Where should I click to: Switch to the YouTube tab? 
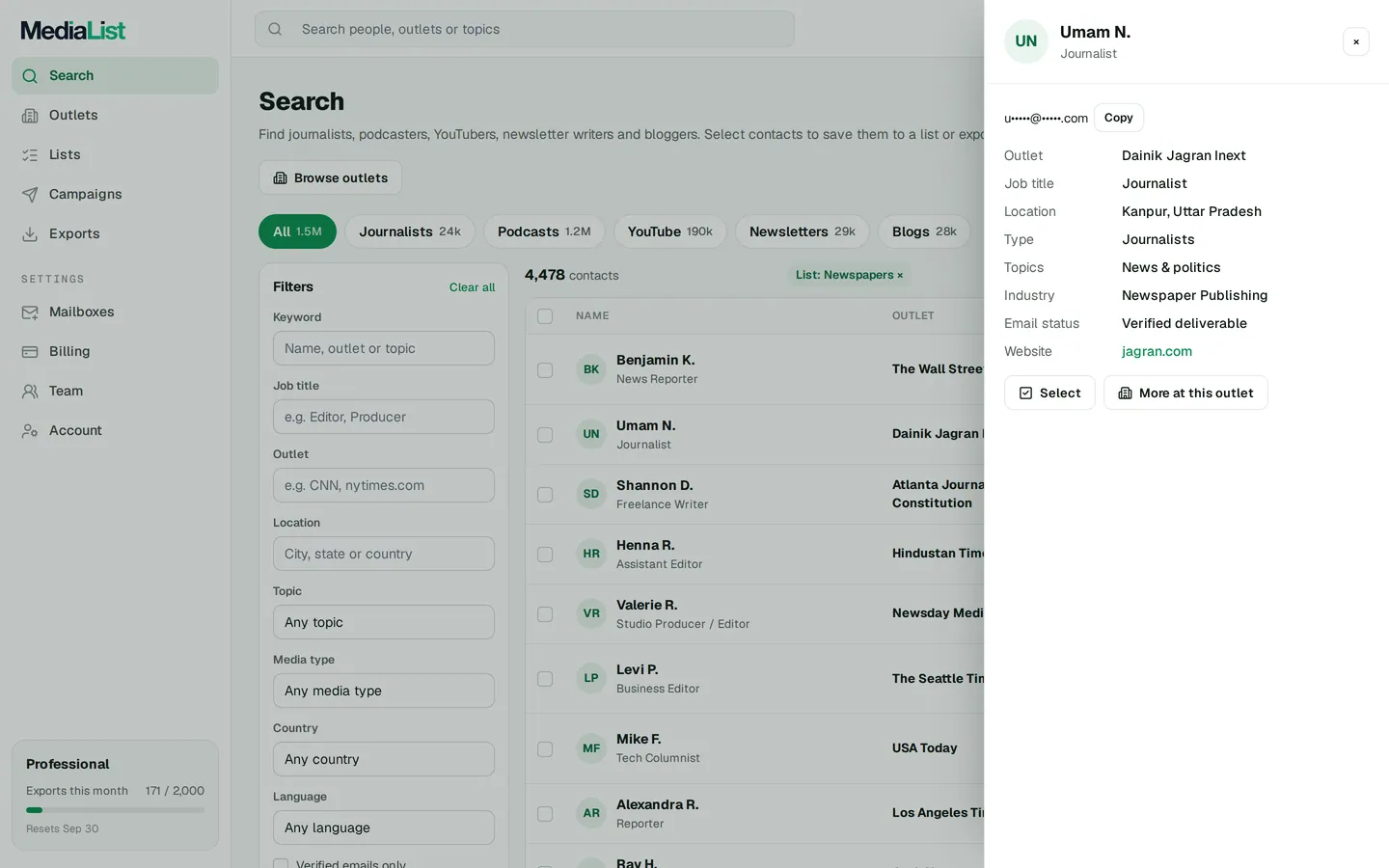(670, 231)
